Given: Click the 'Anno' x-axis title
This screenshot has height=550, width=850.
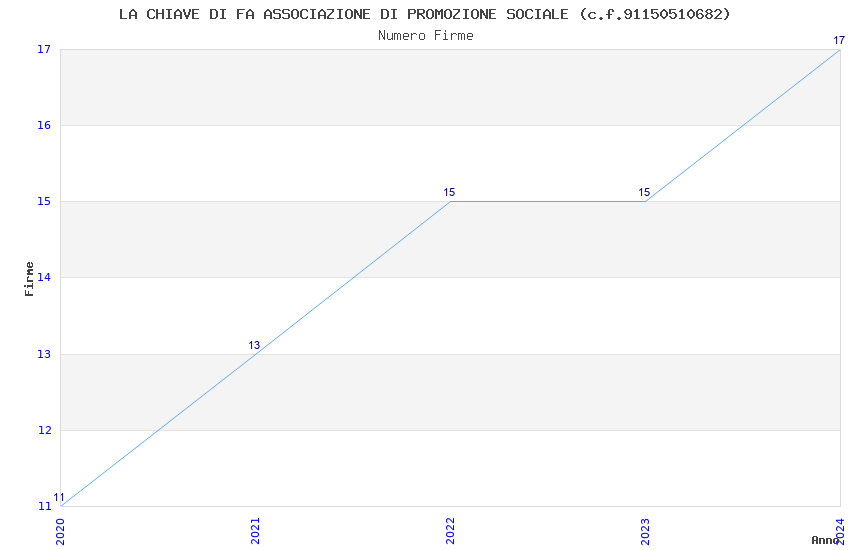Looking at the screenshot, I should 825,540.
